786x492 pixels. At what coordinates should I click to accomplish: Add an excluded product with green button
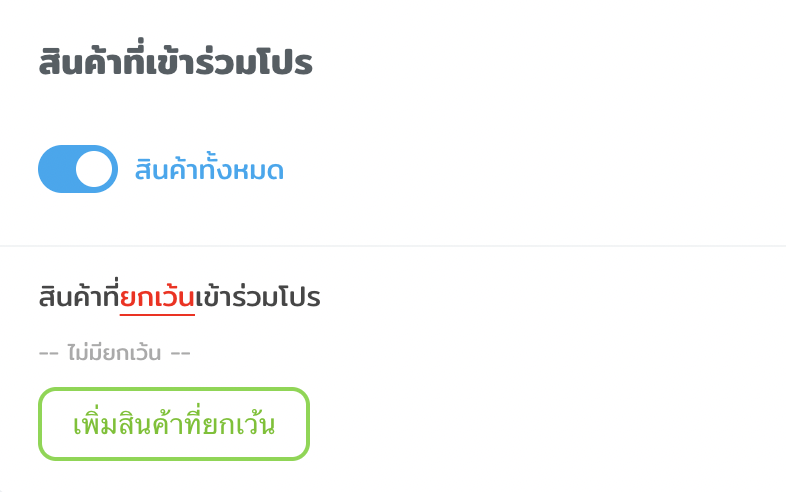(x=174, y=424)
